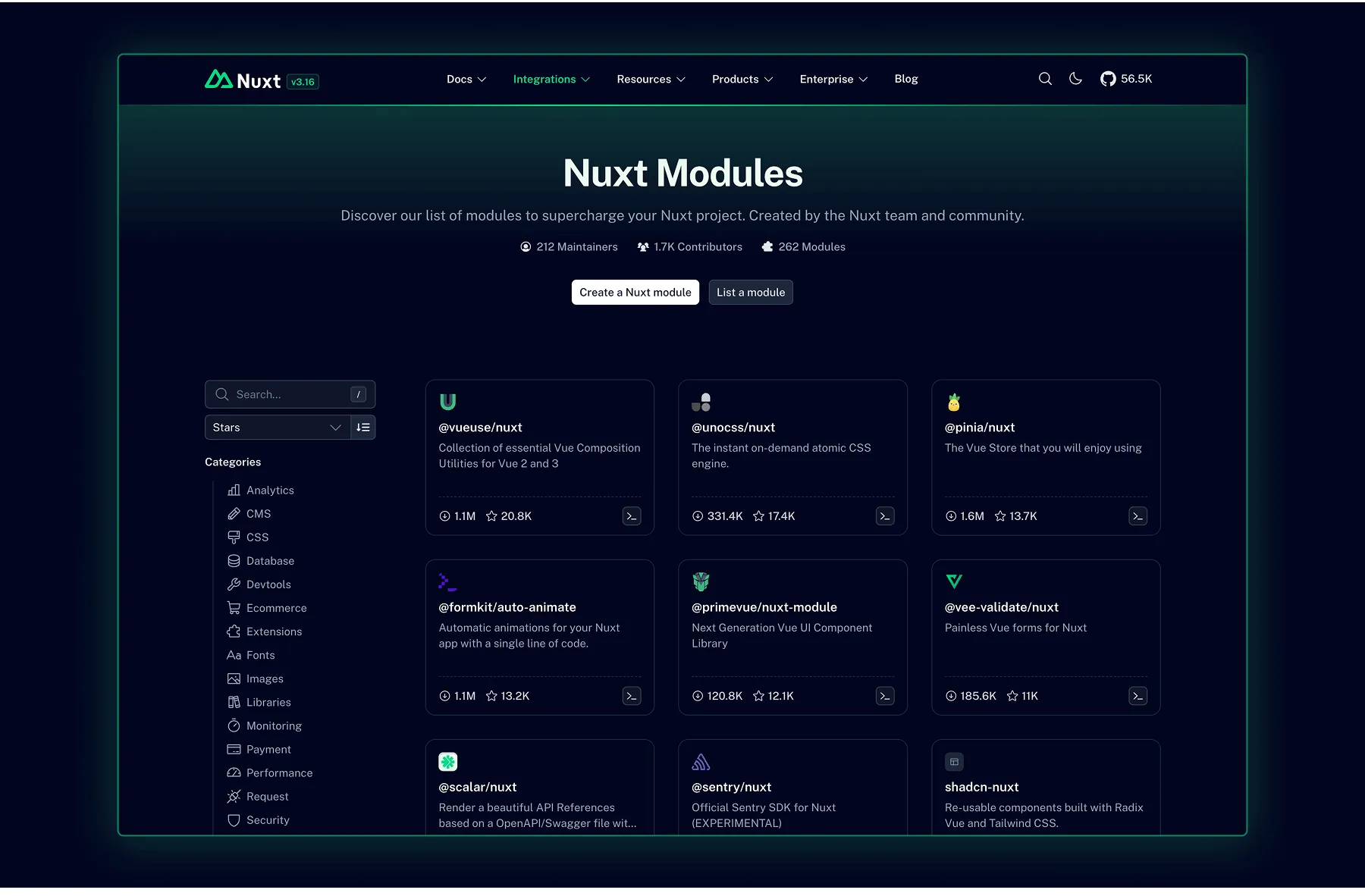
Task: Click the Payment card icon
Action: pos(234,749)
